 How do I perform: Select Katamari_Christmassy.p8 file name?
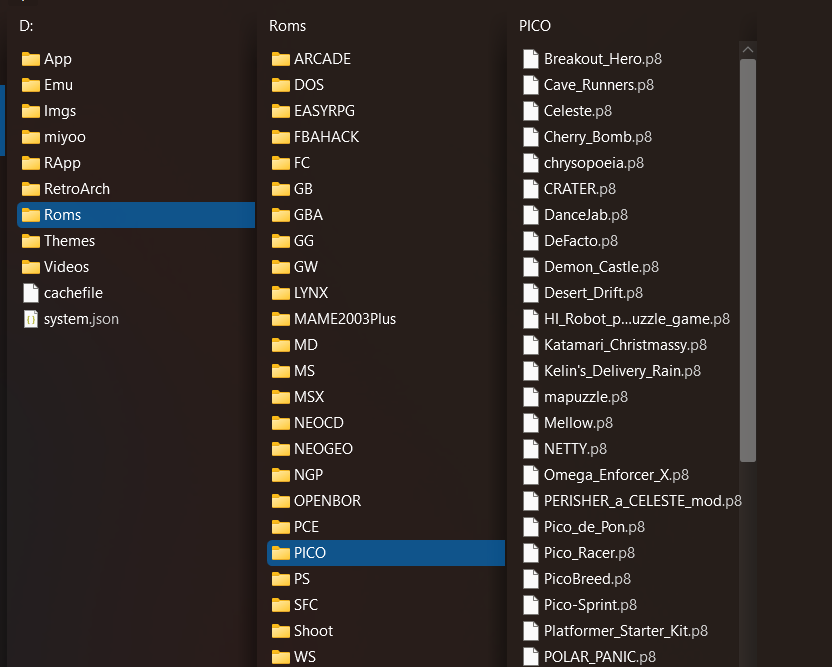click(x=626, y=345)
